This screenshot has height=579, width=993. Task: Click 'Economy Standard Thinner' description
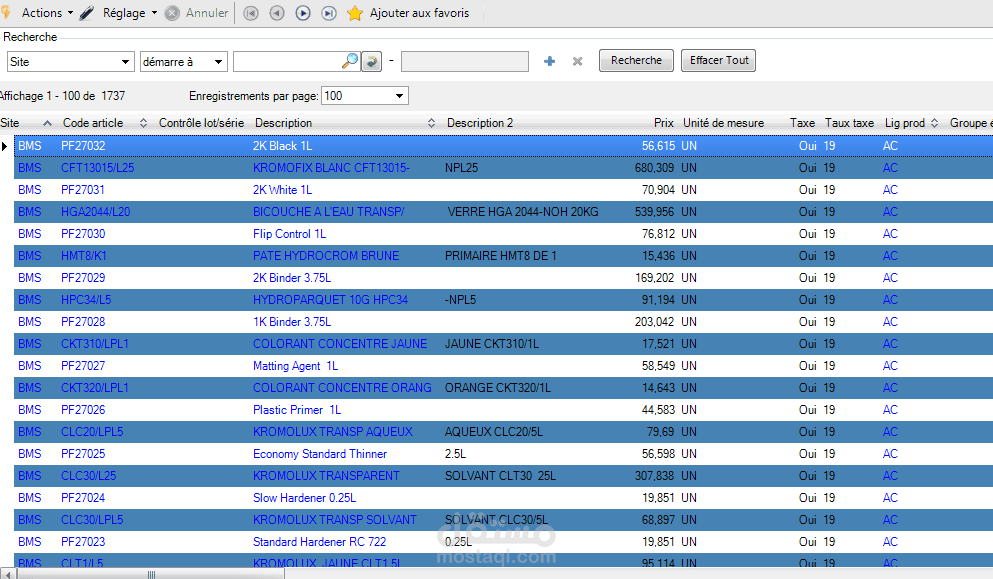pyautogui.click(x=320, y=454)
